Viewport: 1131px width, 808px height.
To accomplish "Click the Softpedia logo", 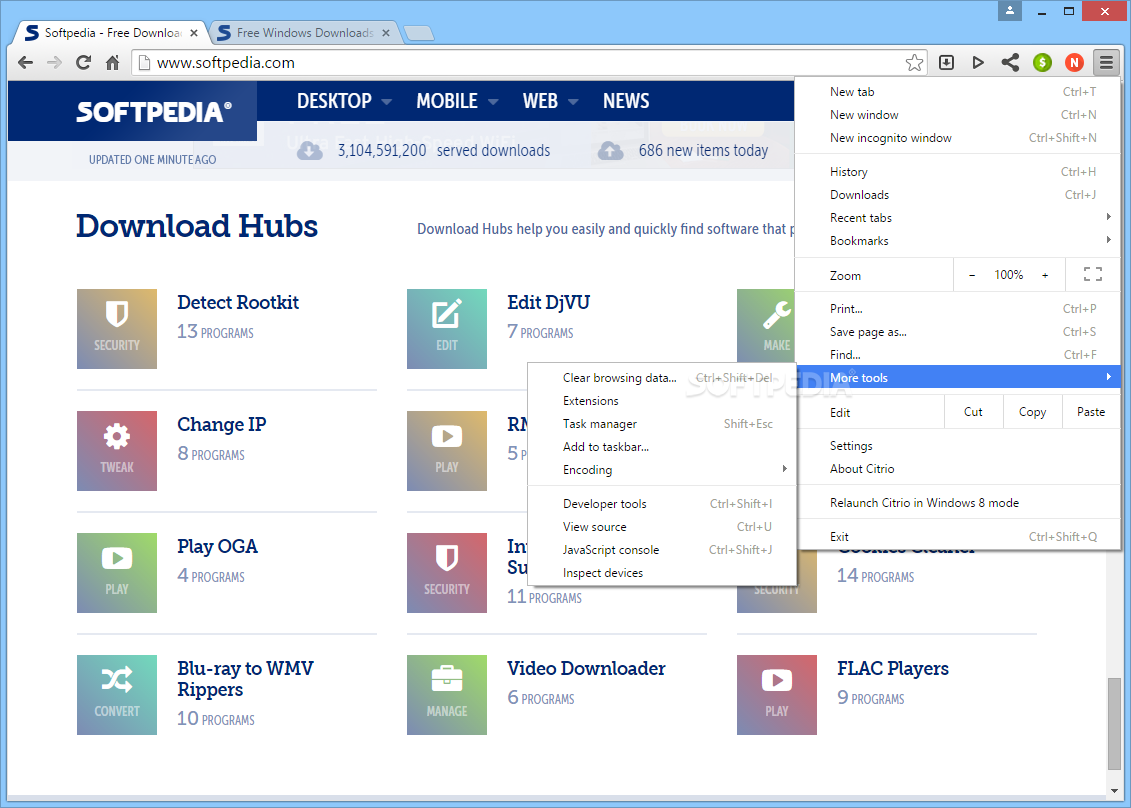I will [x=154, y=111].
